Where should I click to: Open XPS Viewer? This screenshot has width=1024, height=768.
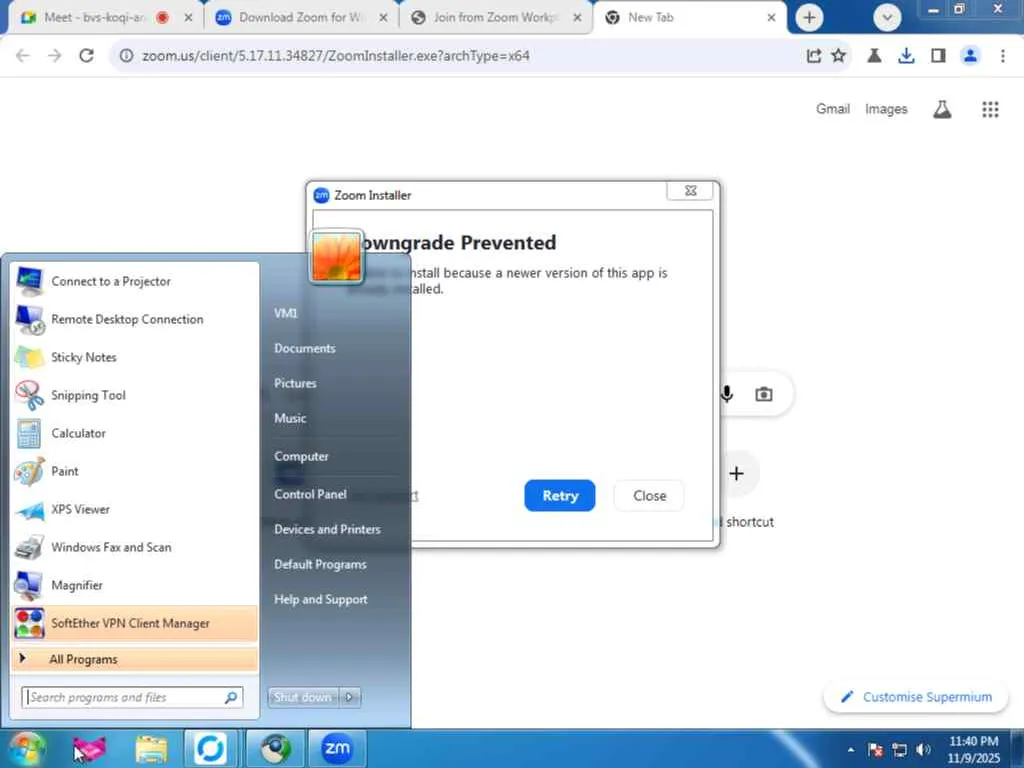click(135, 509)
